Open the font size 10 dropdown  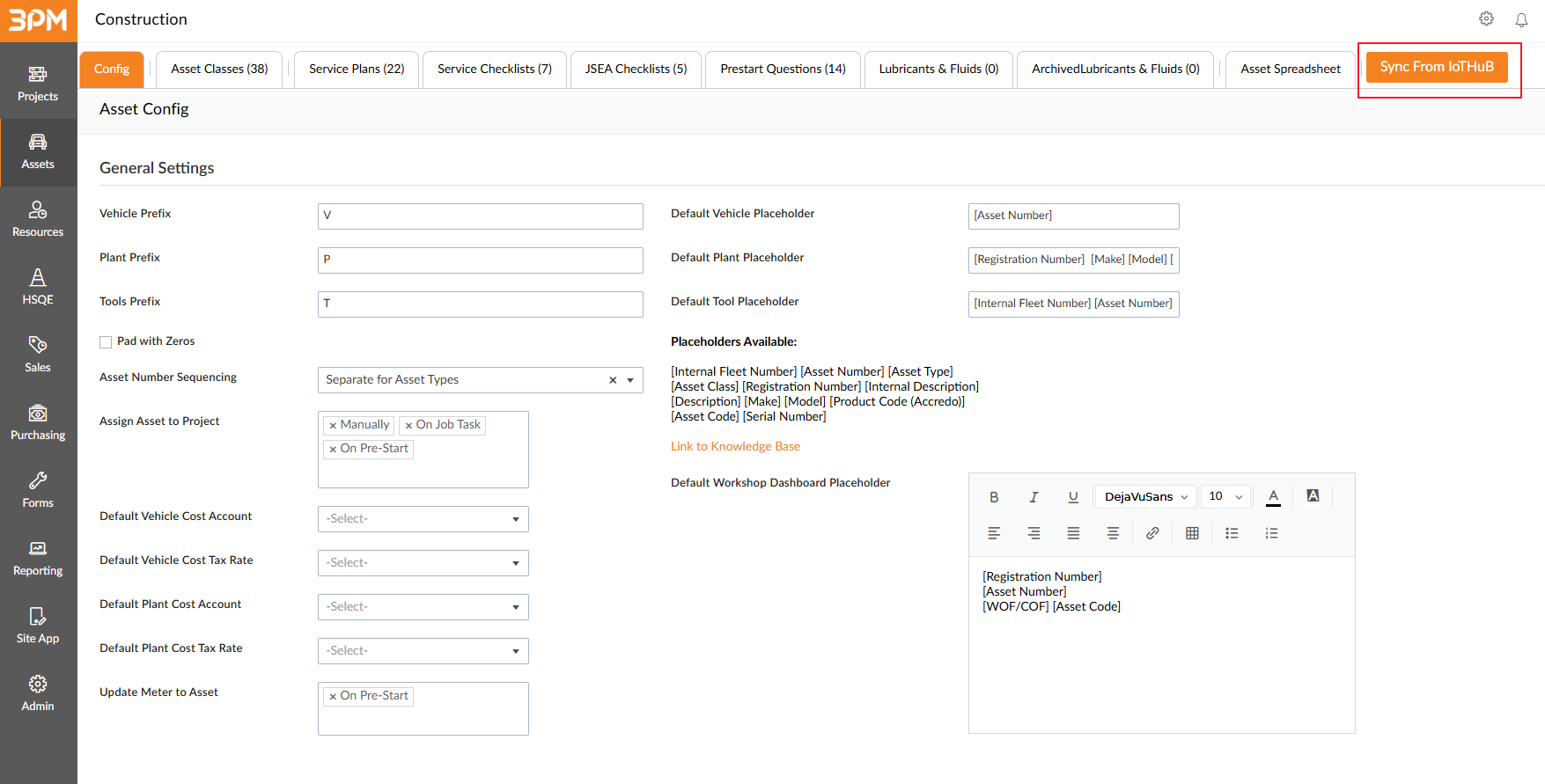[x=1225, y=497]
